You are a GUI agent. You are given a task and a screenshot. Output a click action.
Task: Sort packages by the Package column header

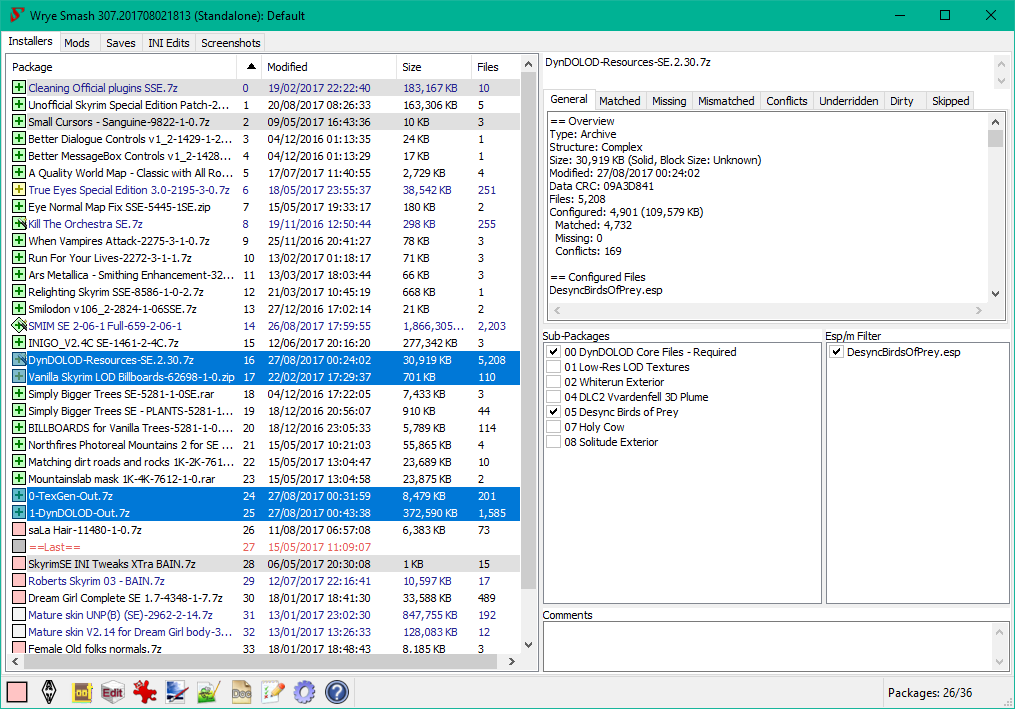click(x=122, y=67)
